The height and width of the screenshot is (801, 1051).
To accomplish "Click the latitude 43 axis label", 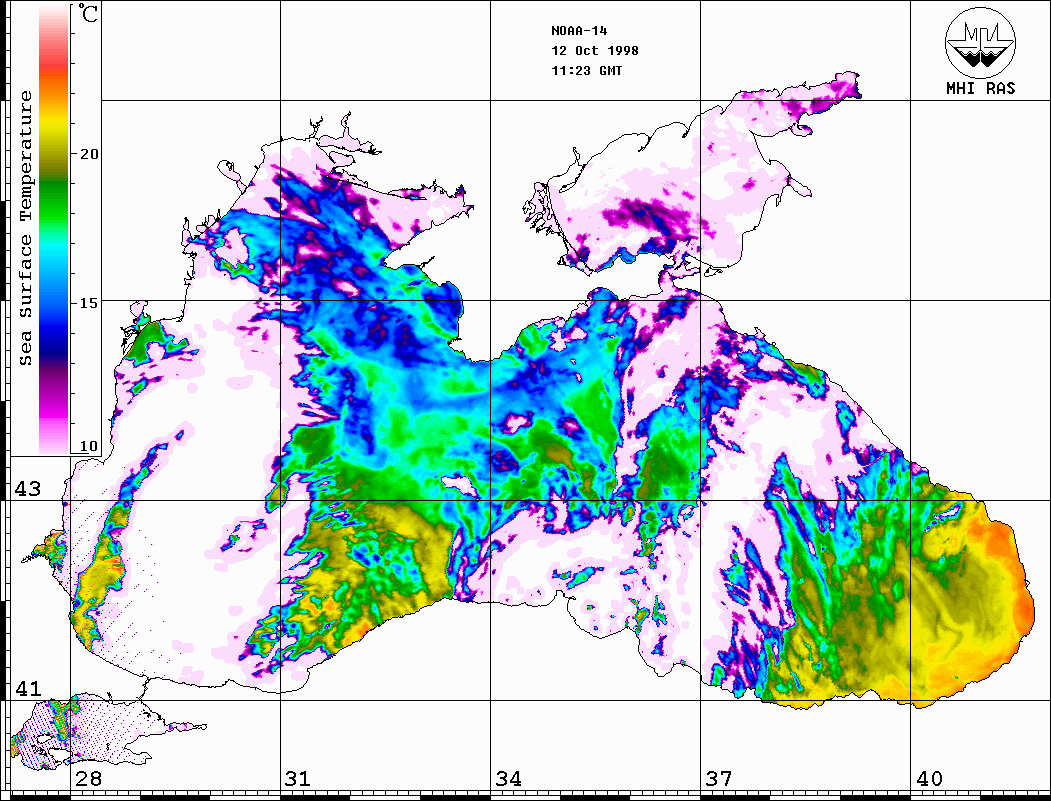I will point(27,489).
